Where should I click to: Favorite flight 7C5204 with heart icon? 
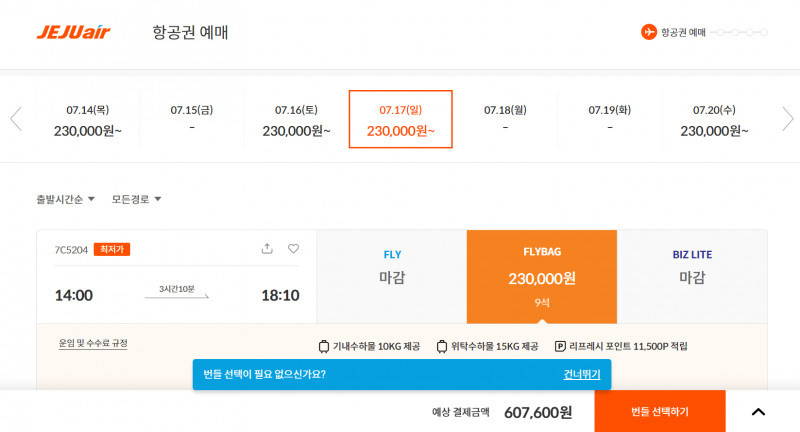tap(293, 248)
